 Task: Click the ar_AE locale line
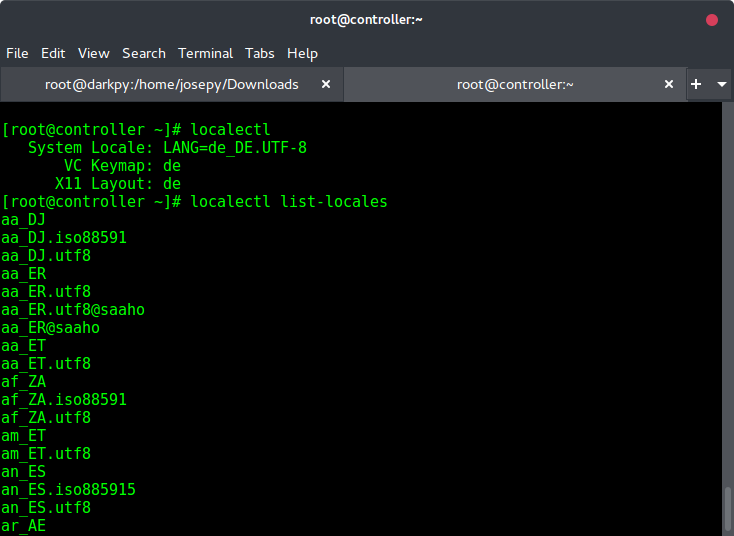pyautogui.click(x=23, y=526)
